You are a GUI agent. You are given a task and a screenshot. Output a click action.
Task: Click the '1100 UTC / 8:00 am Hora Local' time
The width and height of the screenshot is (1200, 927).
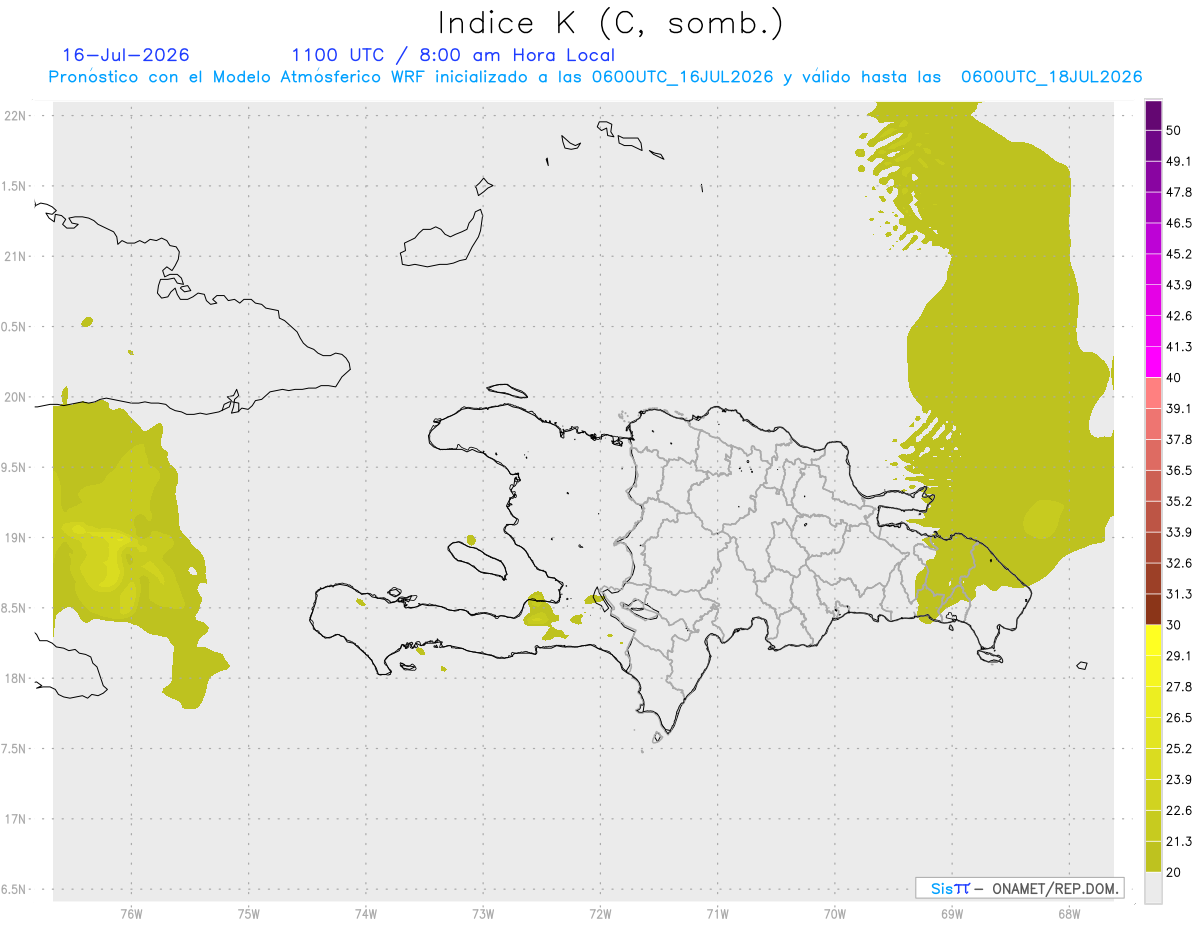[x=453, y=55]
